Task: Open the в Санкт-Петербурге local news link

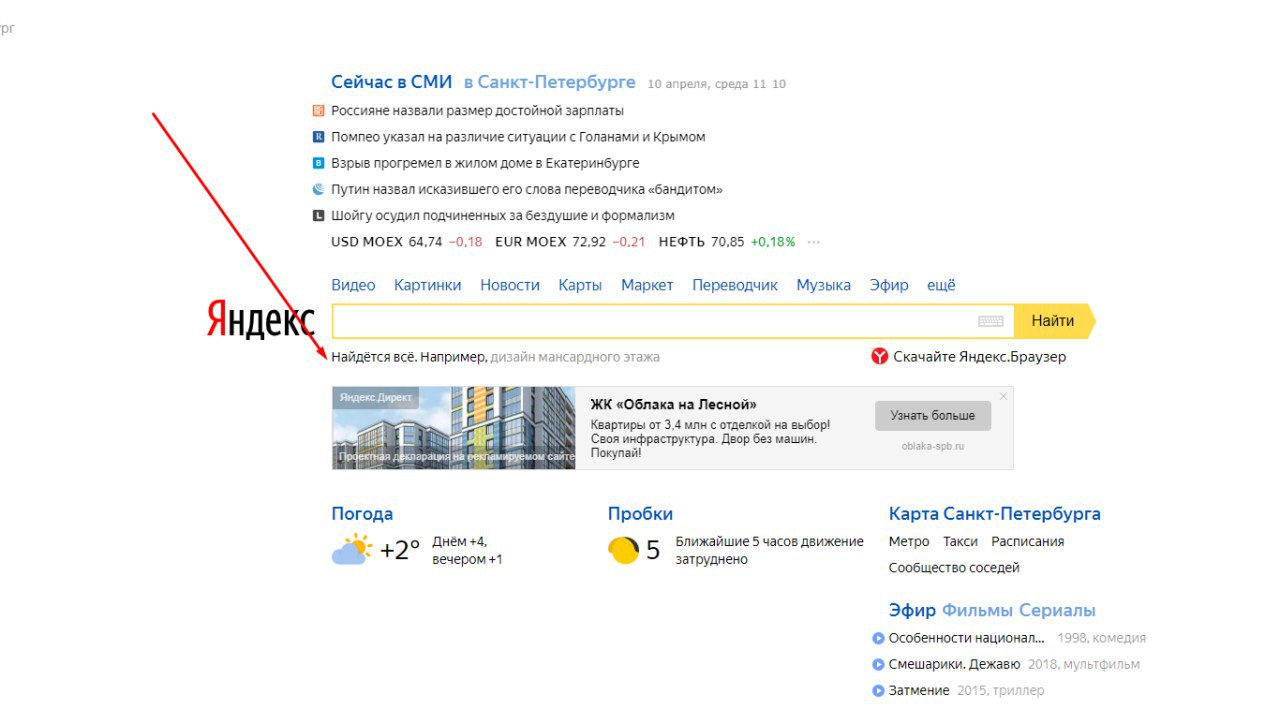Action: 550,82
